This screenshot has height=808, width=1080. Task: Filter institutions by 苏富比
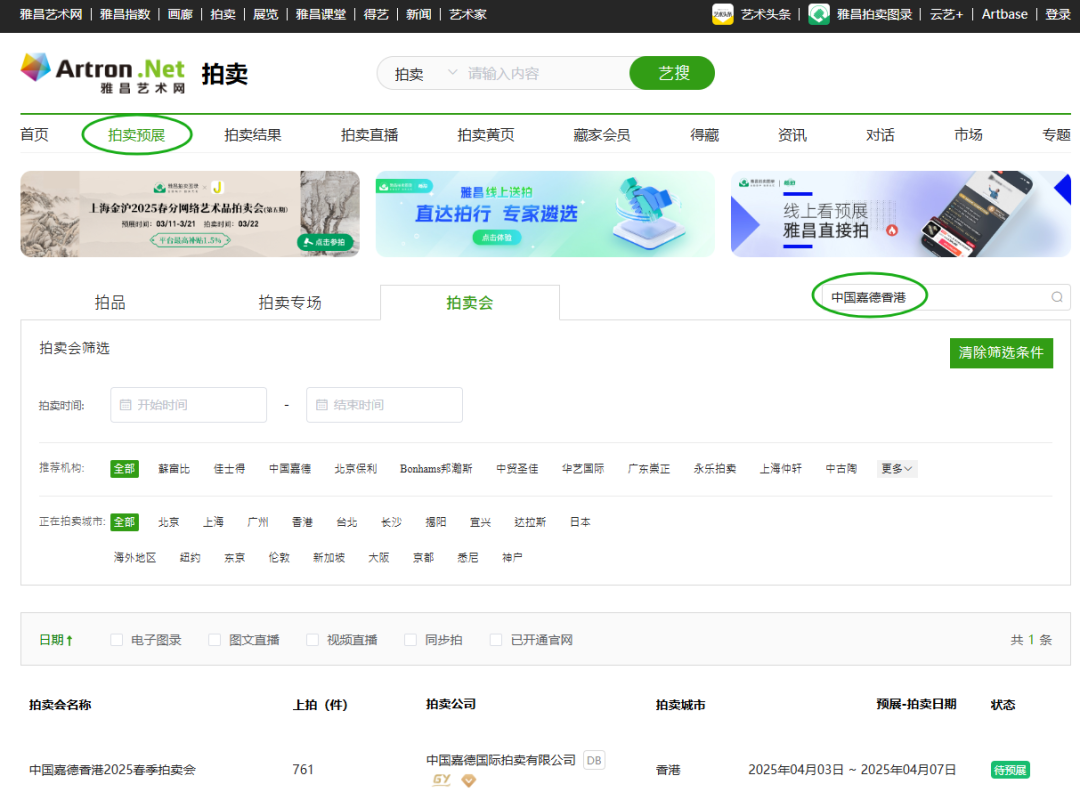pyautogui.click(x=174, y=468)
